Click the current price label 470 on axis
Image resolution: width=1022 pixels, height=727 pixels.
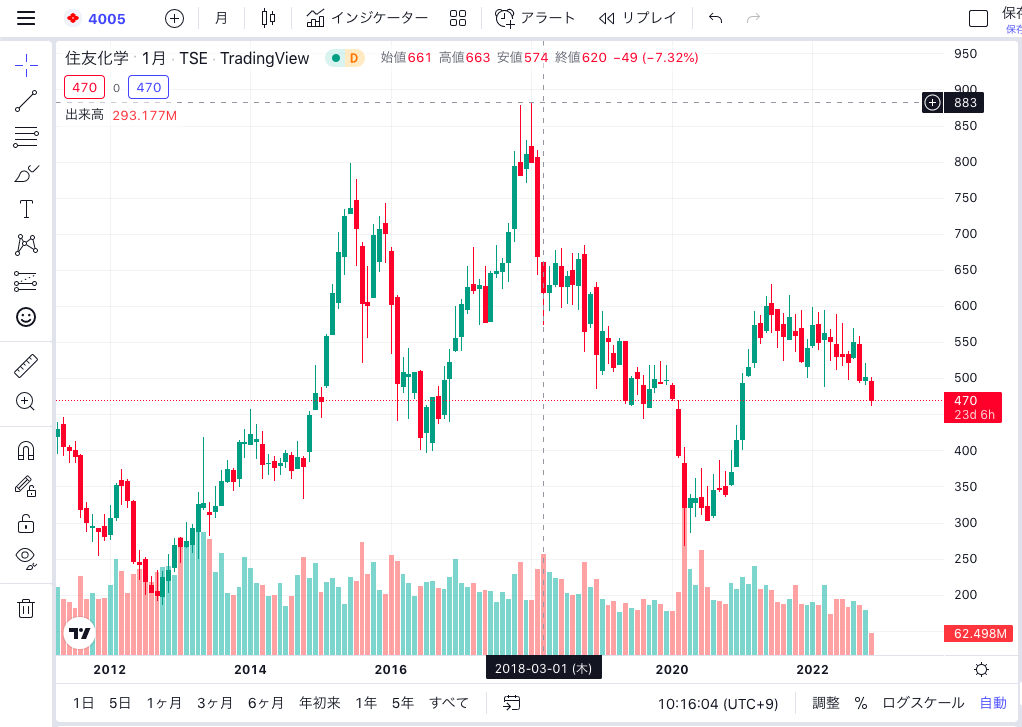tap(972, 408)
